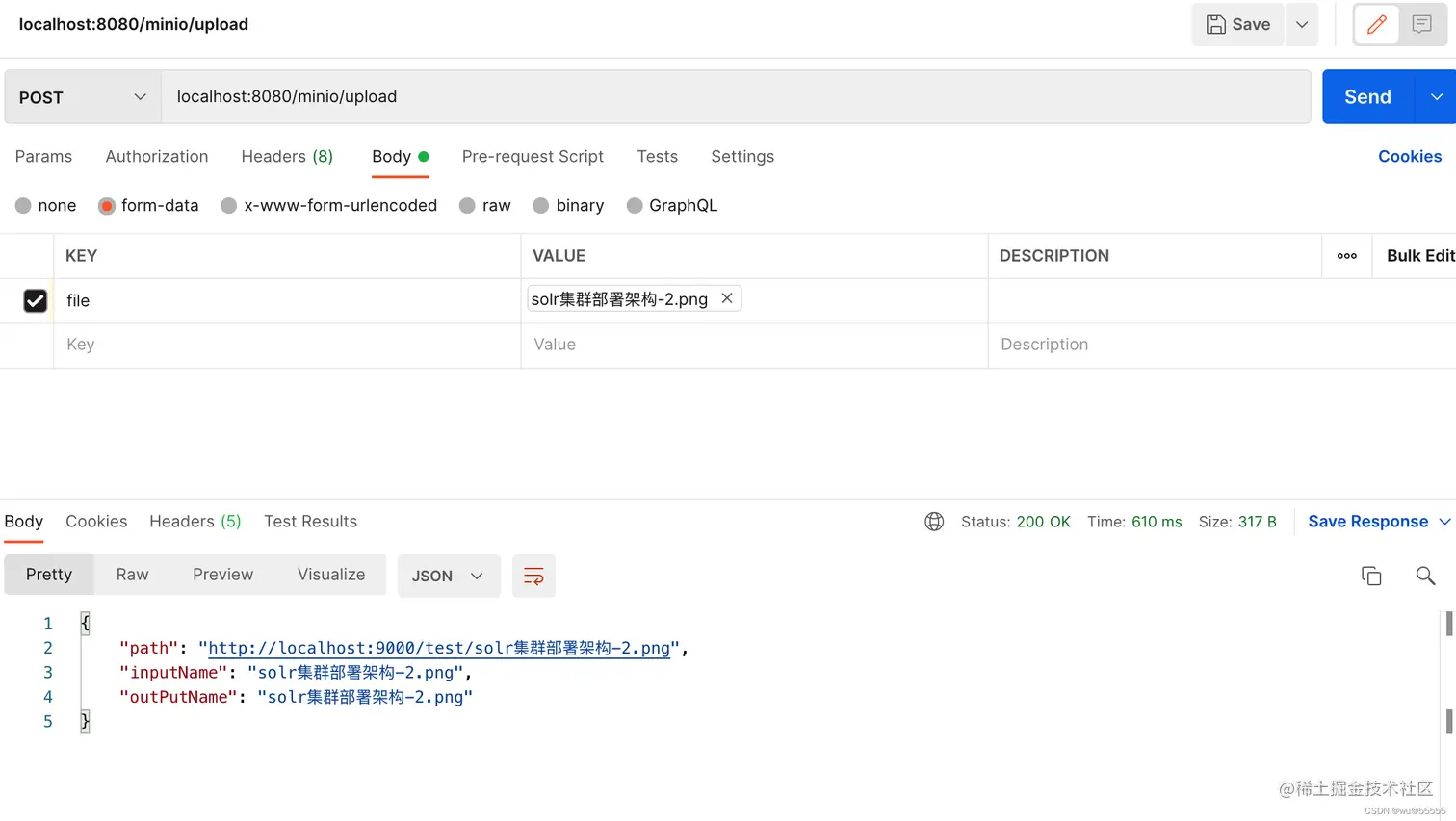Open the Params tab
The image size is (1456, 821).
click(x=43, y=157)
